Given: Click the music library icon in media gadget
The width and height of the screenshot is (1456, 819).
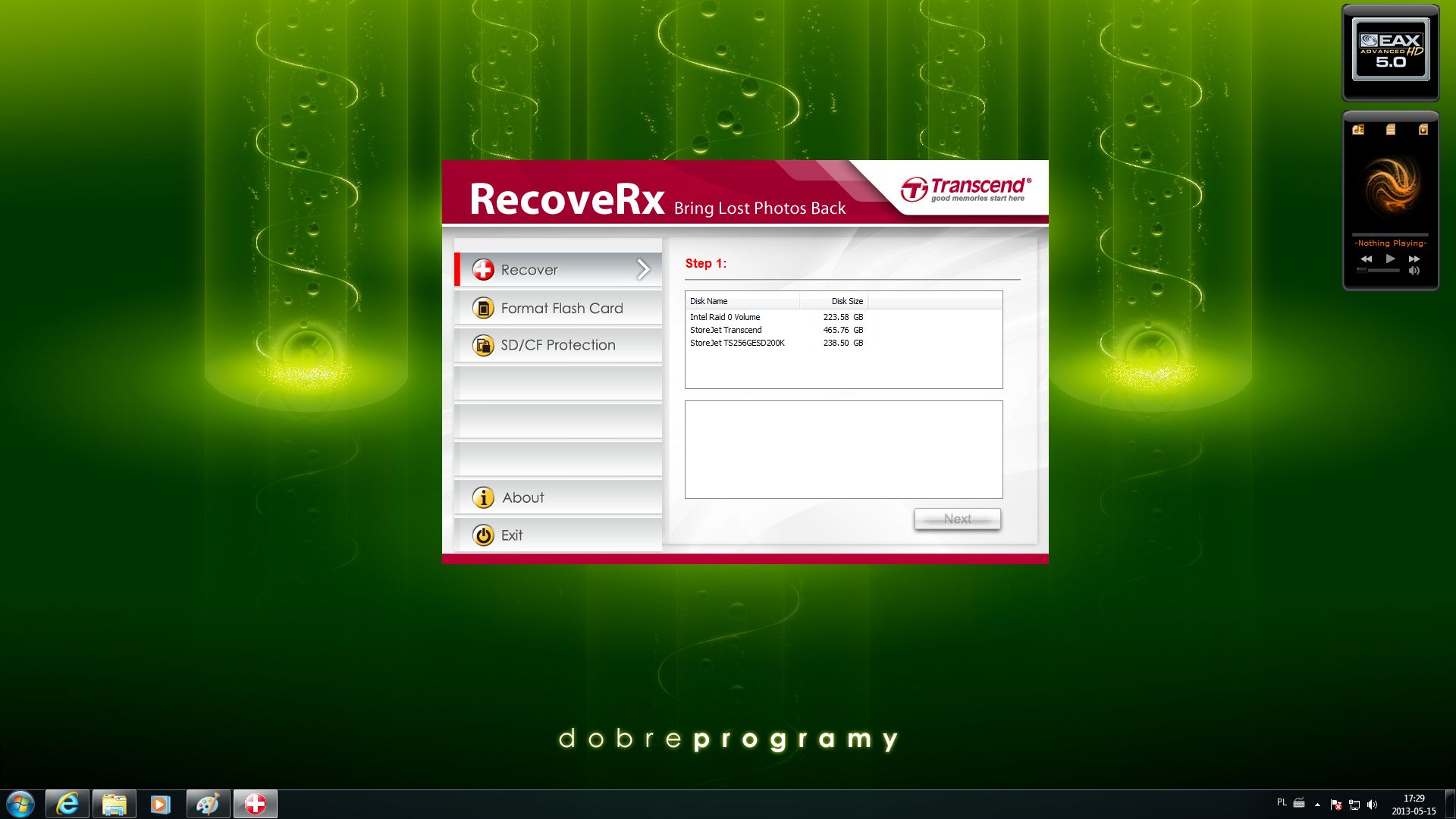Looking at the screenshot, I should coord(1358,130).
